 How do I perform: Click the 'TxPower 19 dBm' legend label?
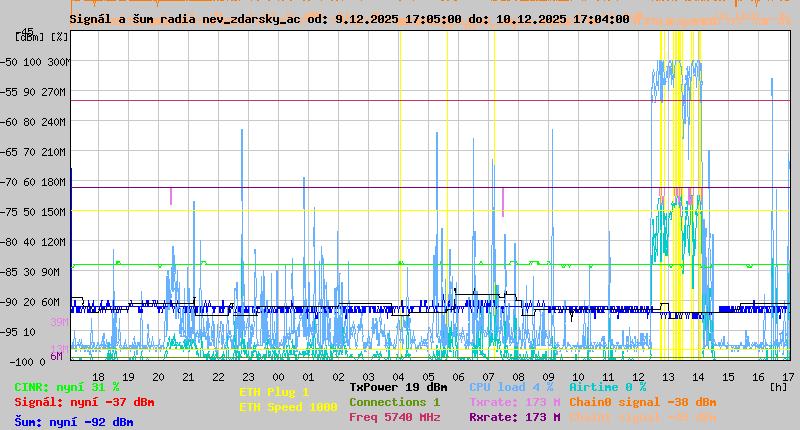click(x=398, y=387)
